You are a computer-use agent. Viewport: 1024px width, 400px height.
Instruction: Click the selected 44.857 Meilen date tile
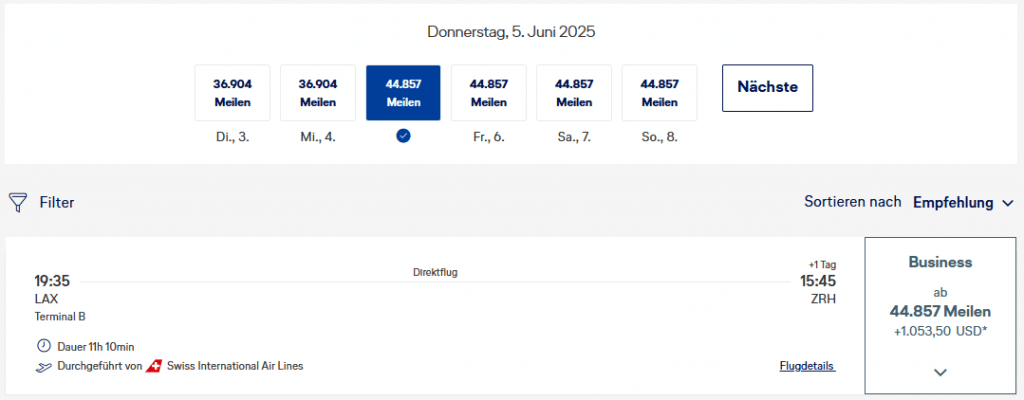pyautogui.click(x=403, y=93)
